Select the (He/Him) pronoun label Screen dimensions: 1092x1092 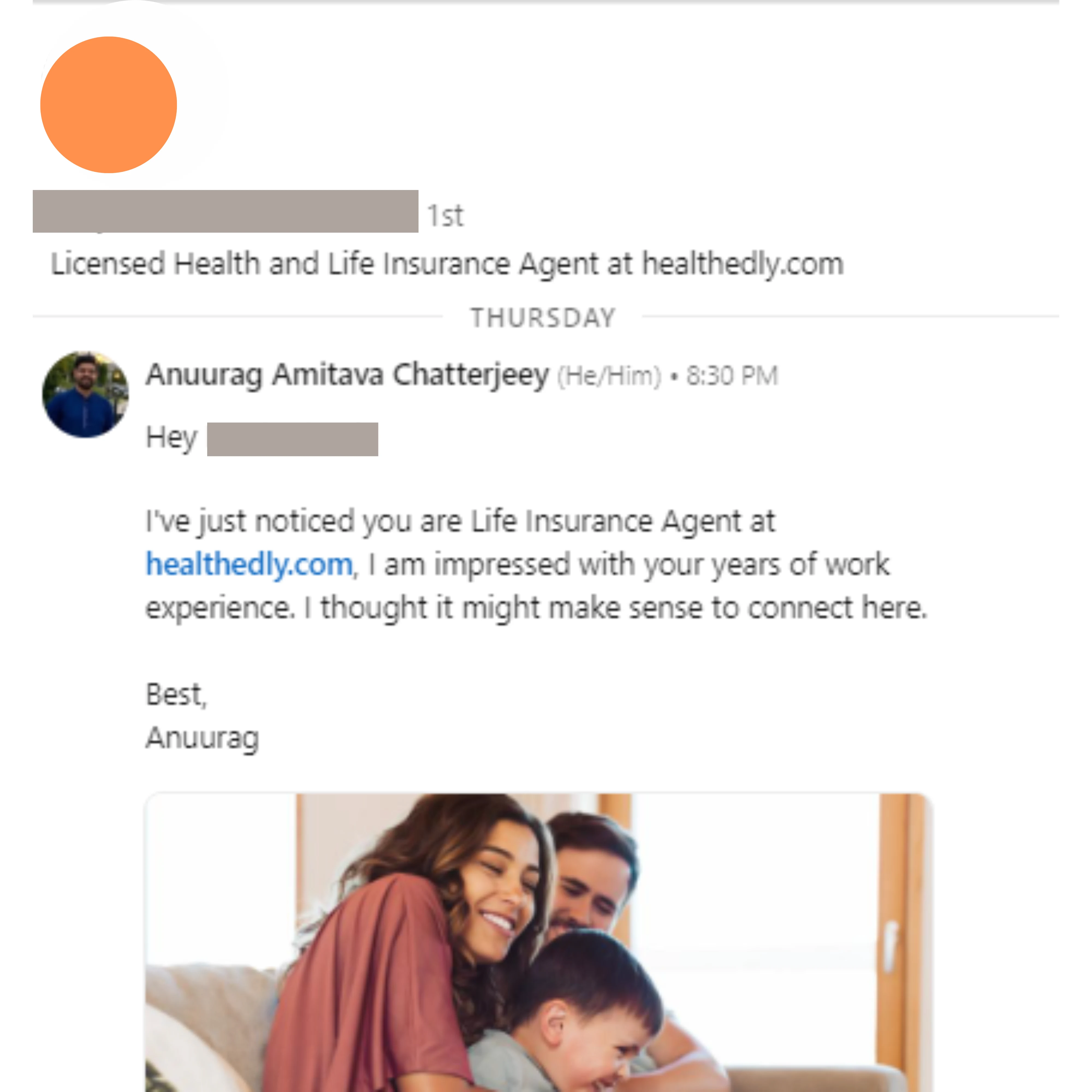point(609,375)
